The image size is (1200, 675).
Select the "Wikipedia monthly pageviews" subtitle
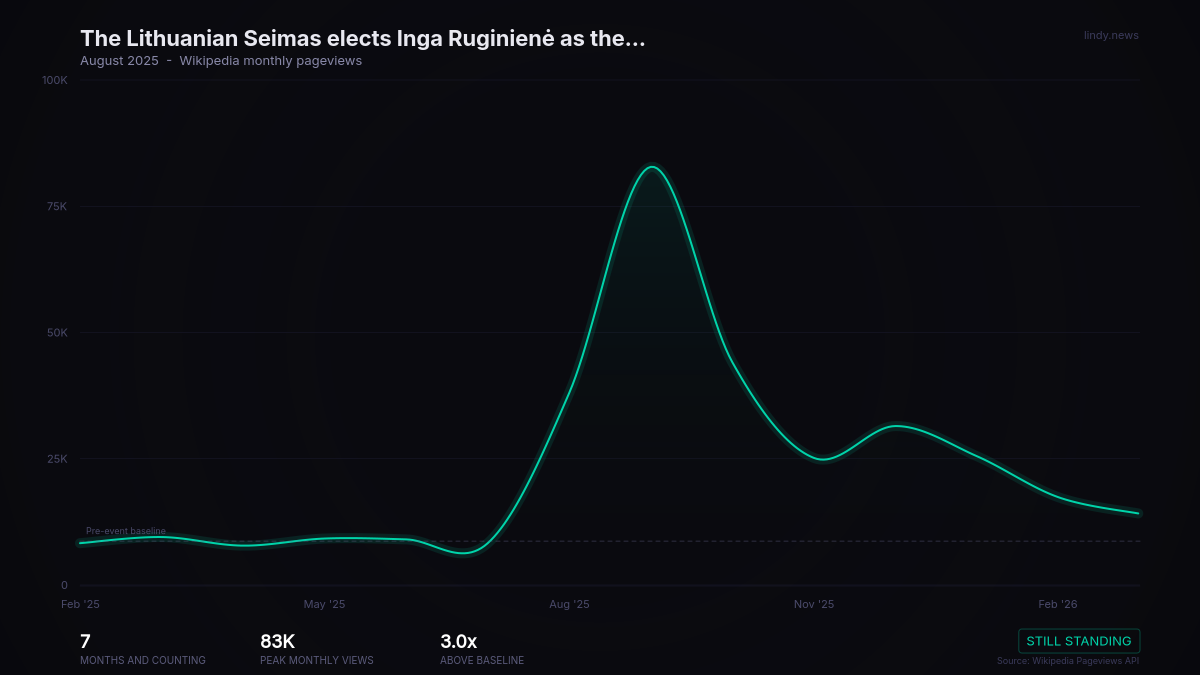click(x=271, y=61)
